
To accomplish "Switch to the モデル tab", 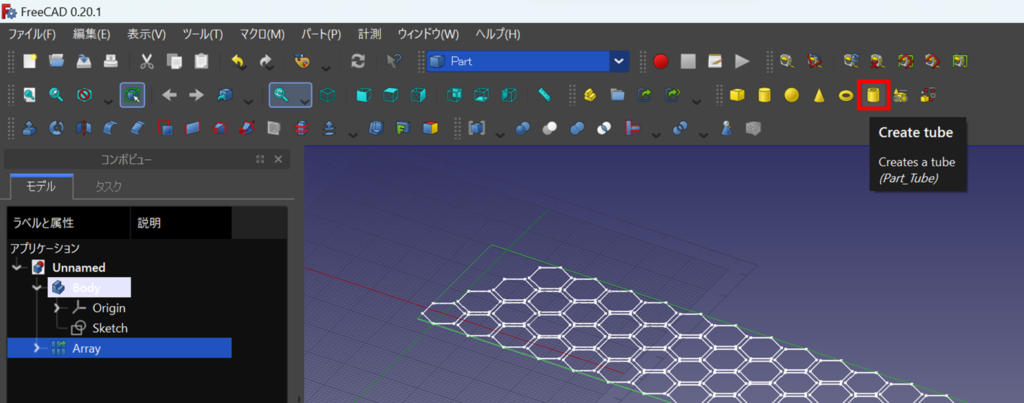I will pyautogui.click(x=42, y=187).
